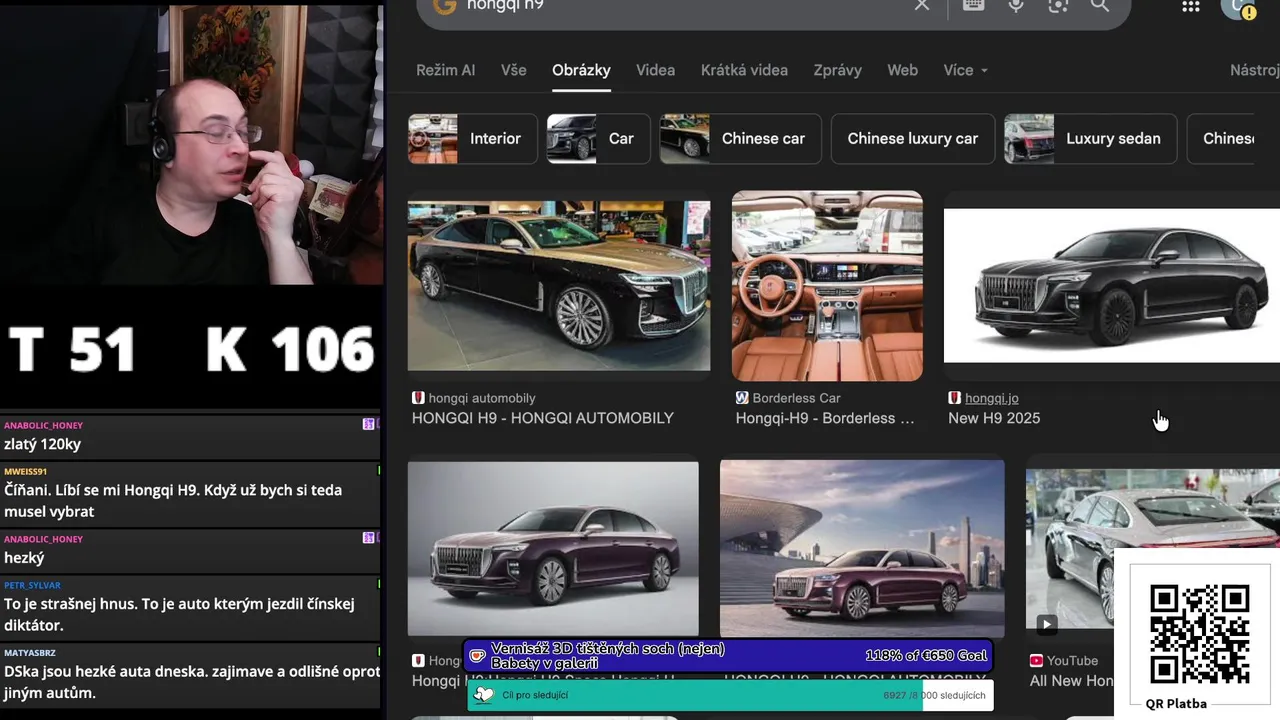Open the Web tab
This screenshot has width=1280, height=720.
click(x=902, y=70)
